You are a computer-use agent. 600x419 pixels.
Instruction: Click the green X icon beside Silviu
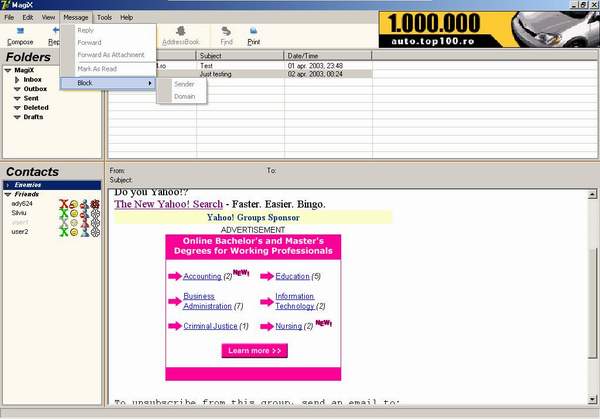(x=64, y=214)
